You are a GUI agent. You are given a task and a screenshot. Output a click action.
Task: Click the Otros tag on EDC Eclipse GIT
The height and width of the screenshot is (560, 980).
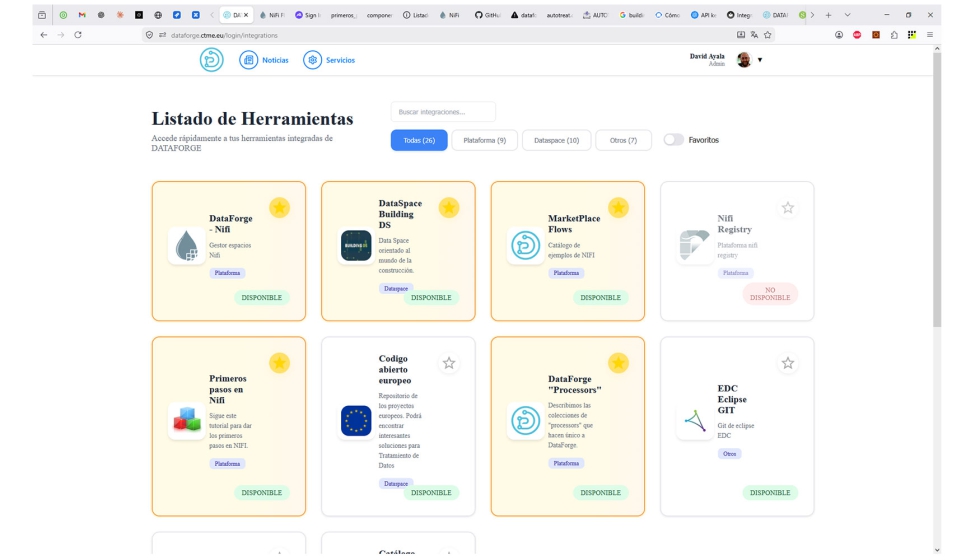click(729, 454)
